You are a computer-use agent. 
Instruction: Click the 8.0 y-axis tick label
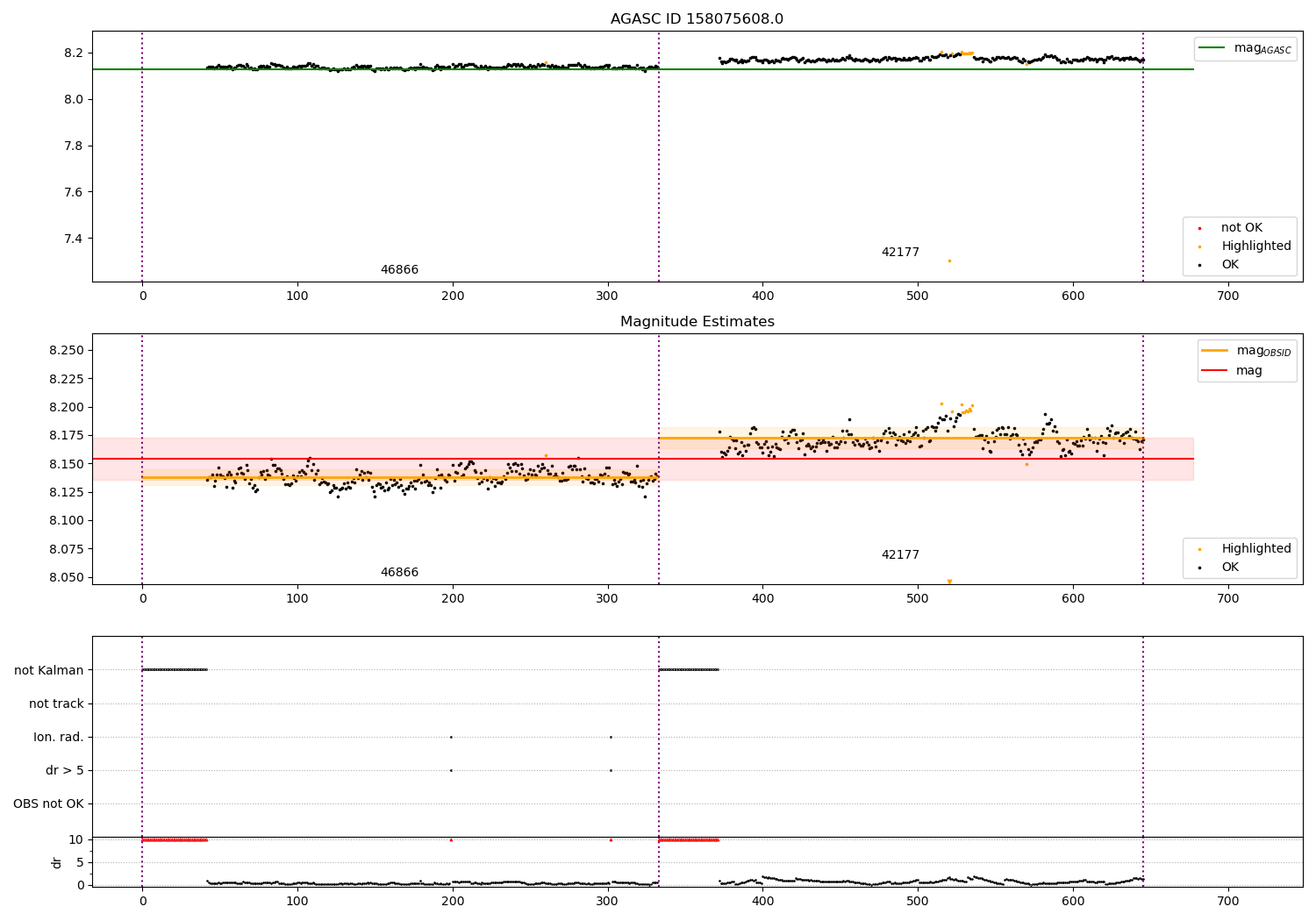tap(74, 100)
